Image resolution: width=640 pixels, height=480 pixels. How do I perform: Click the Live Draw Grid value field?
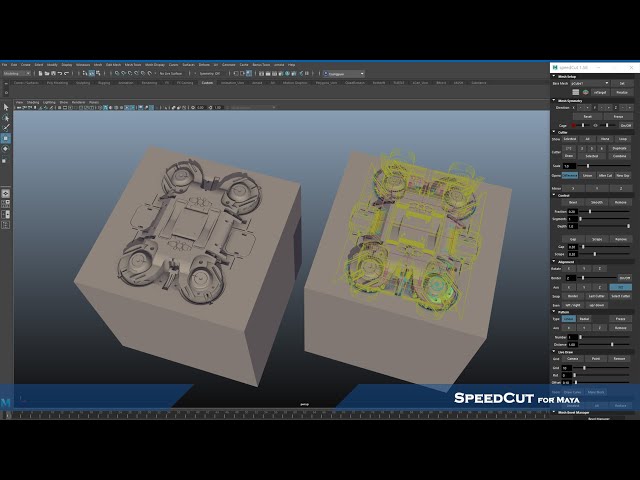567,368
